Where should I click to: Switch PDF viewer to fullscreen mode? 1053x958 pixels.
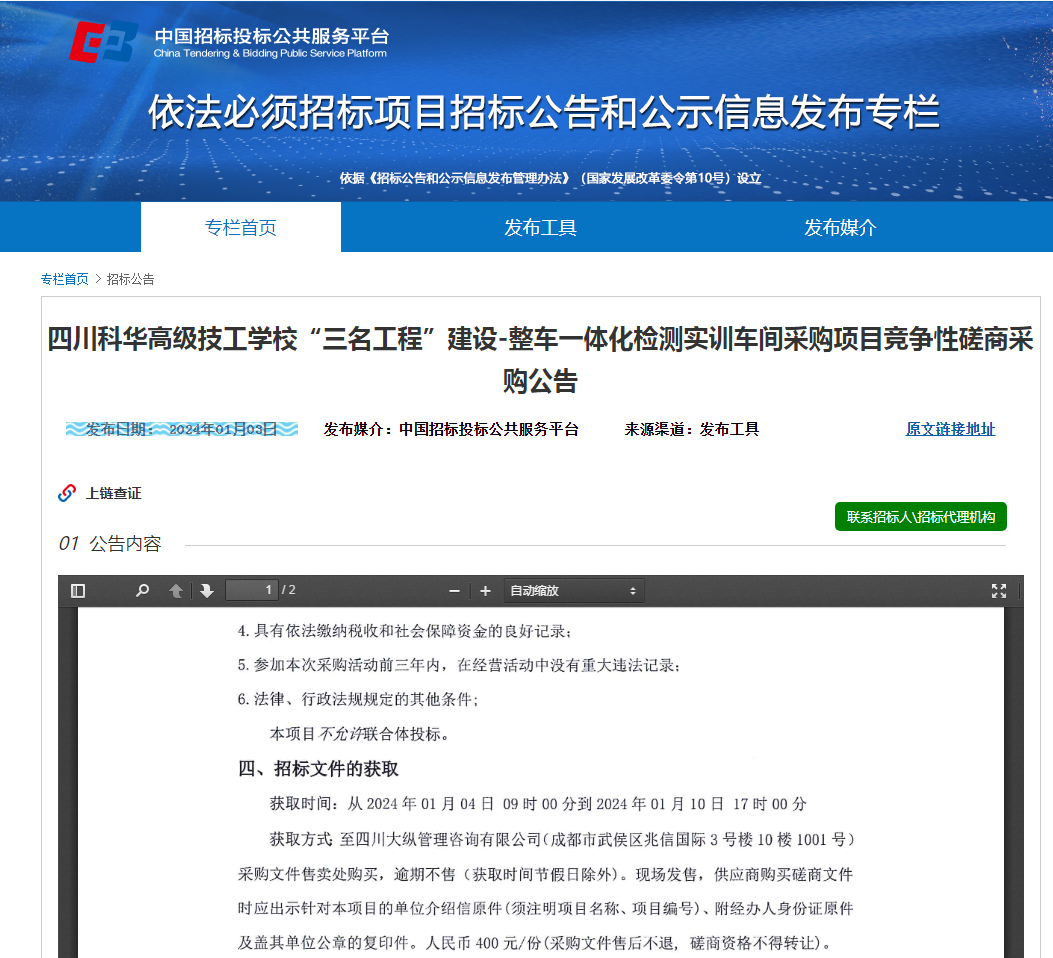[999, 591]
